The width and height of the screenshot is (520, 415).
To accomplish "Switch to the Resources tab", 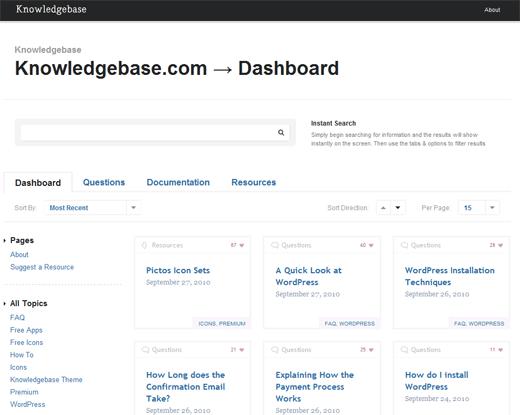I will coord(254,182).
